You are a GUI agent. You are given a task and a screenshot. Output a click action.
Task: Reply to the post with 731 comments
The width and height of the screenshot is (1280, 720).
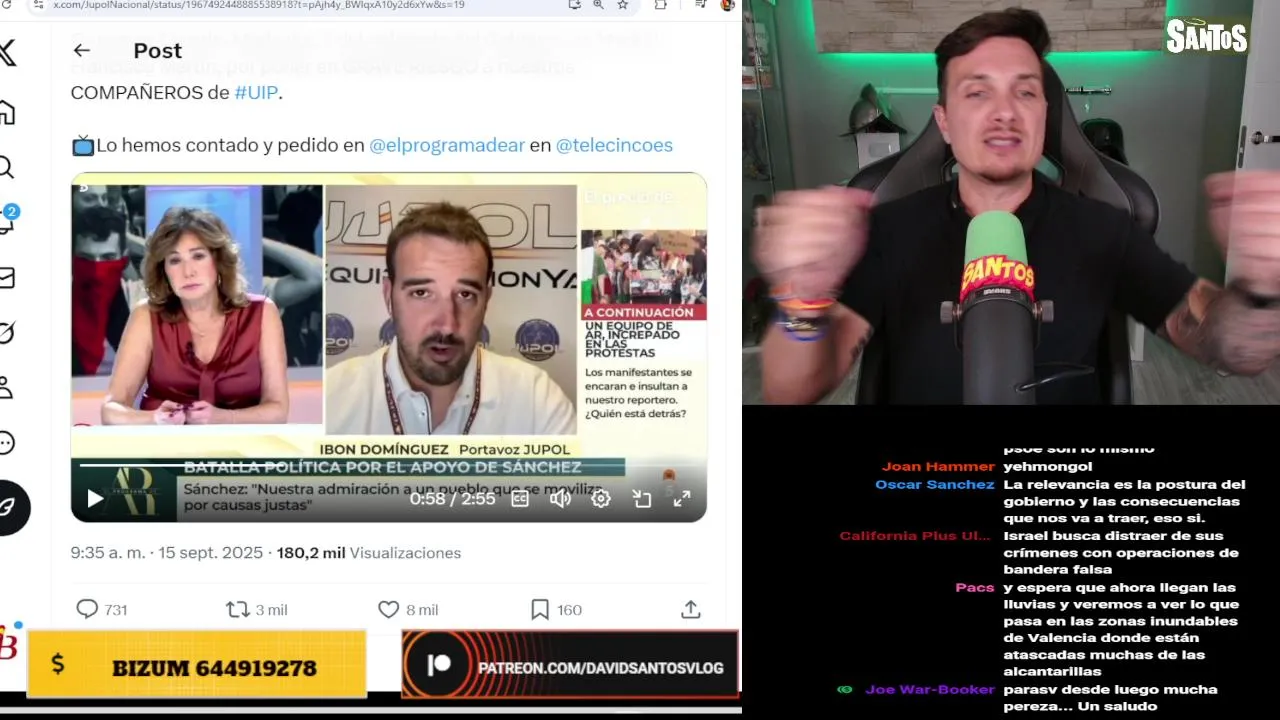point(102,609)
